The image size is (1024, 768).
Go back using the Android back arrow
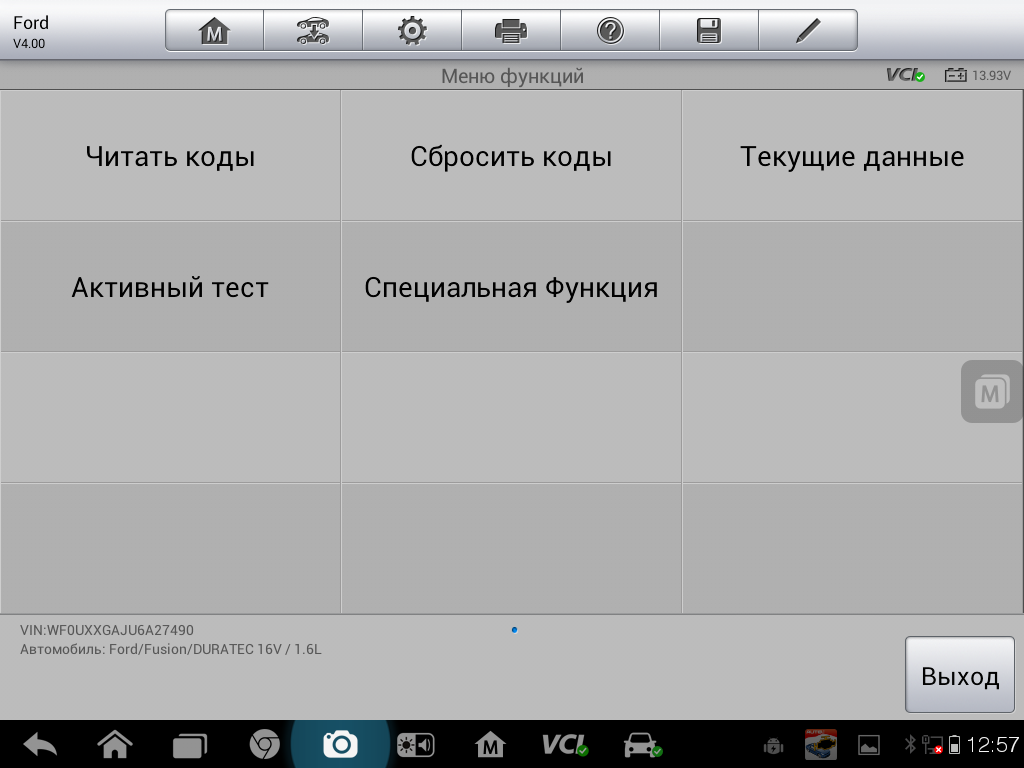(40, 744)
